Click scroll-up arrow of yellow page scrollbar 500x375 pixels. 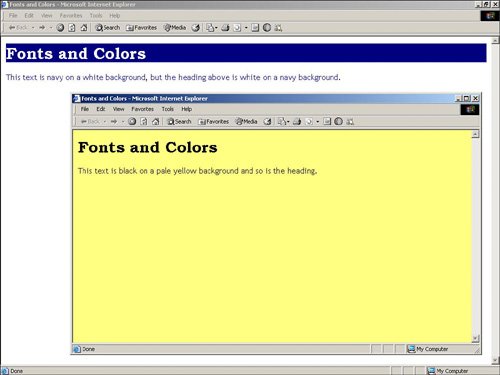[475, 134]
